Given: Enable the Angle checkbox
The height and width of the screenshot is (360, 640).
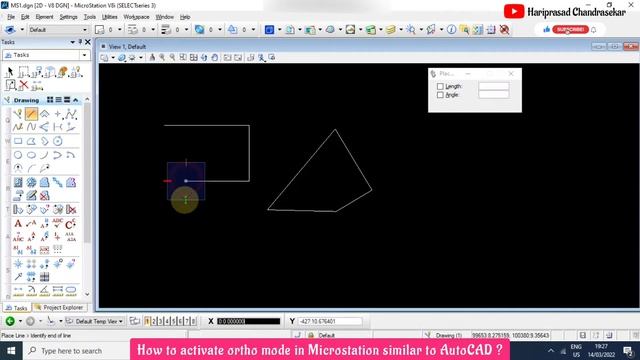Looking at the screenshot, I should click(440, 95).
